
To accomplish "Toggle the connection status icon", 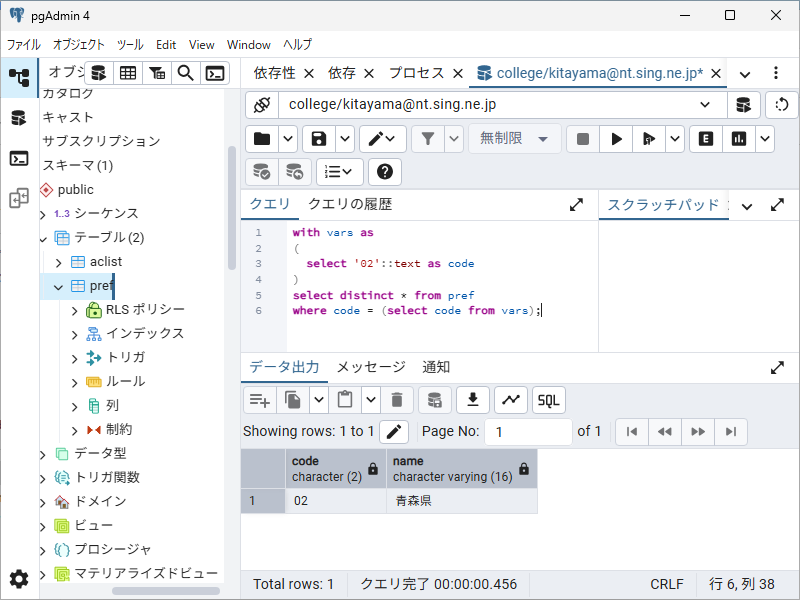I will click(262, 105).
